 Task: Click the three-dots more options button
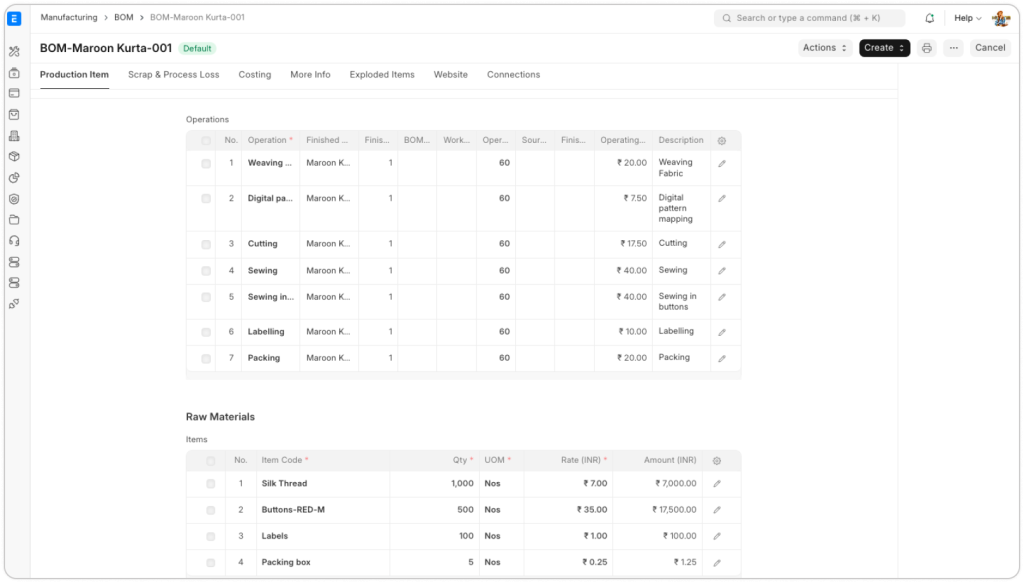tap(953, 48)
